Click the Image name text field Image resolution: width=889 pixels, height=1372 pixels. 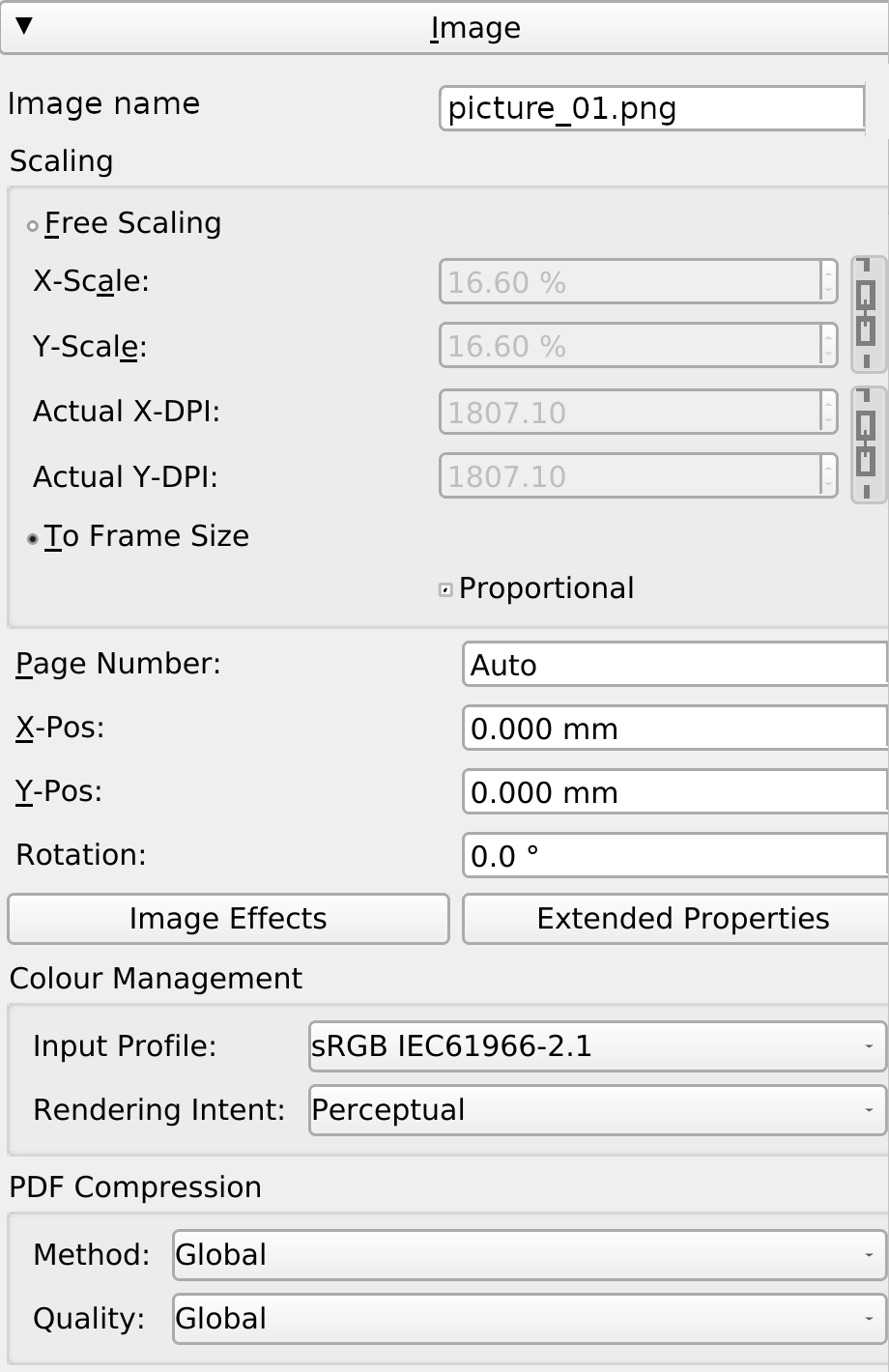tap(651, 108)
